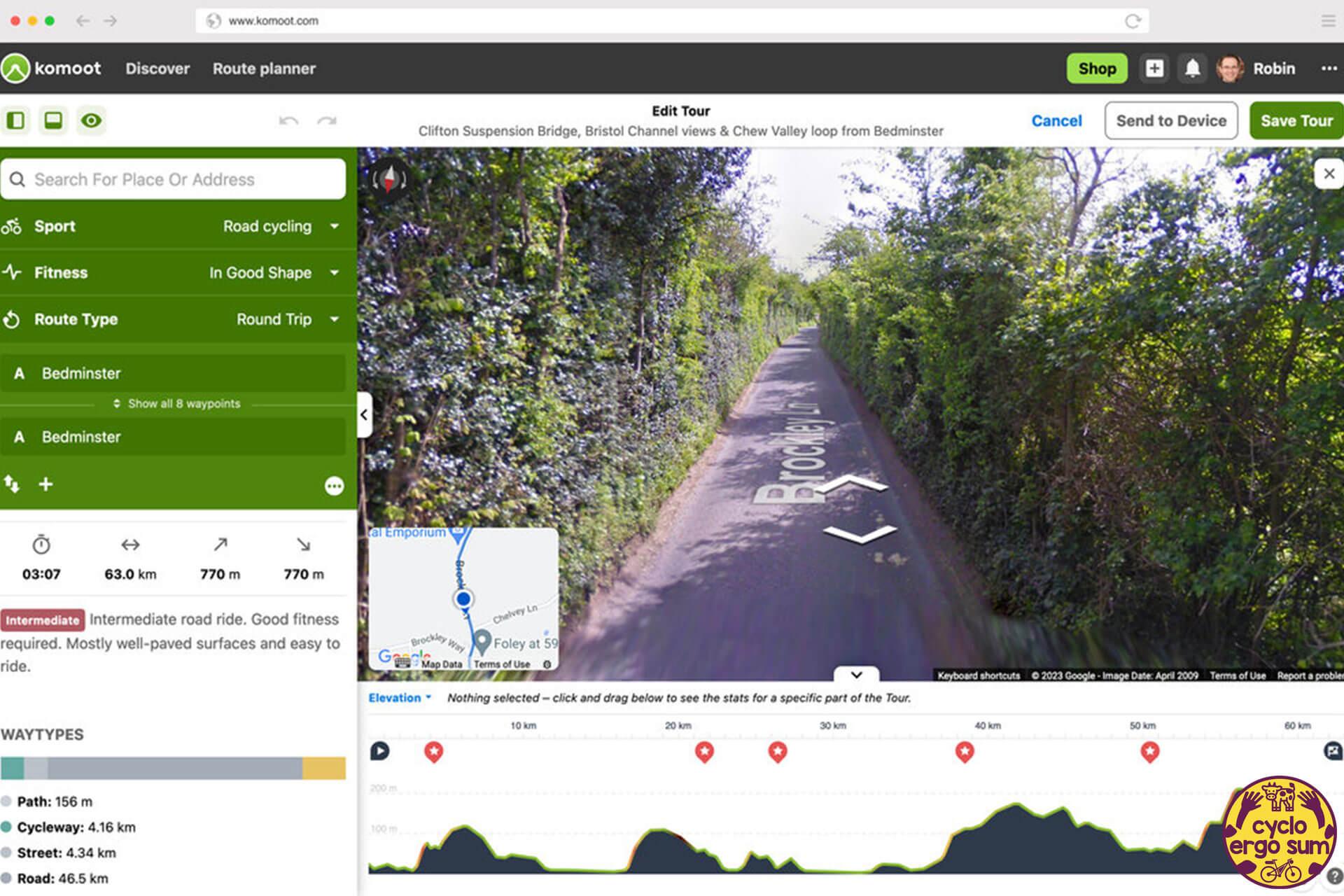Open Terms of Use in Street View footer
This screenshot has height=896, width=1344.
(x=1238, y=675)
